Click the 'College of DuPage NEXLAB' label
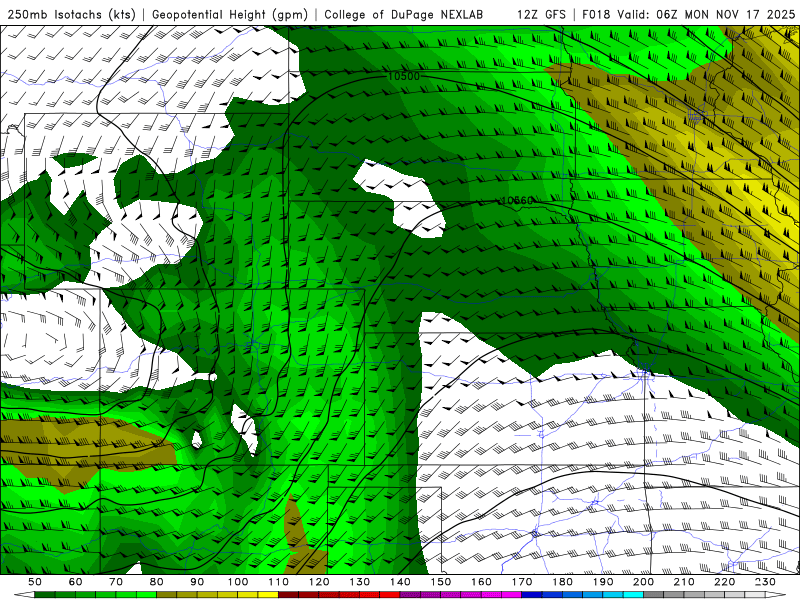This screenshot has width=800, height=600. click(x=404, y=14)
